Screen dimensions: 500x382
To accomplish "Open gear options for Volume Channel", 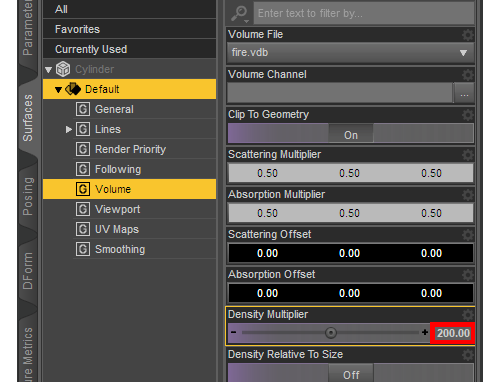I will pos(468,75).
